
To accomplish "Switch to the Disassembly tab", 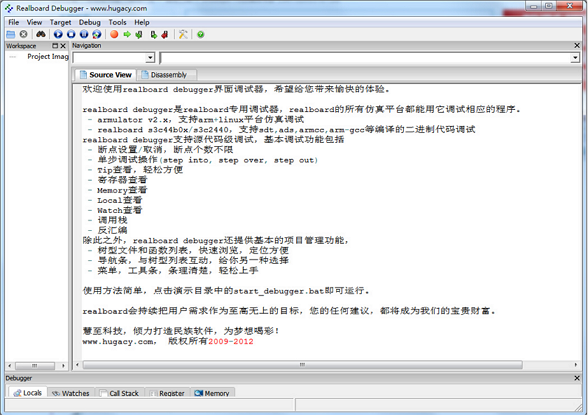I will (x=166, y=75).
